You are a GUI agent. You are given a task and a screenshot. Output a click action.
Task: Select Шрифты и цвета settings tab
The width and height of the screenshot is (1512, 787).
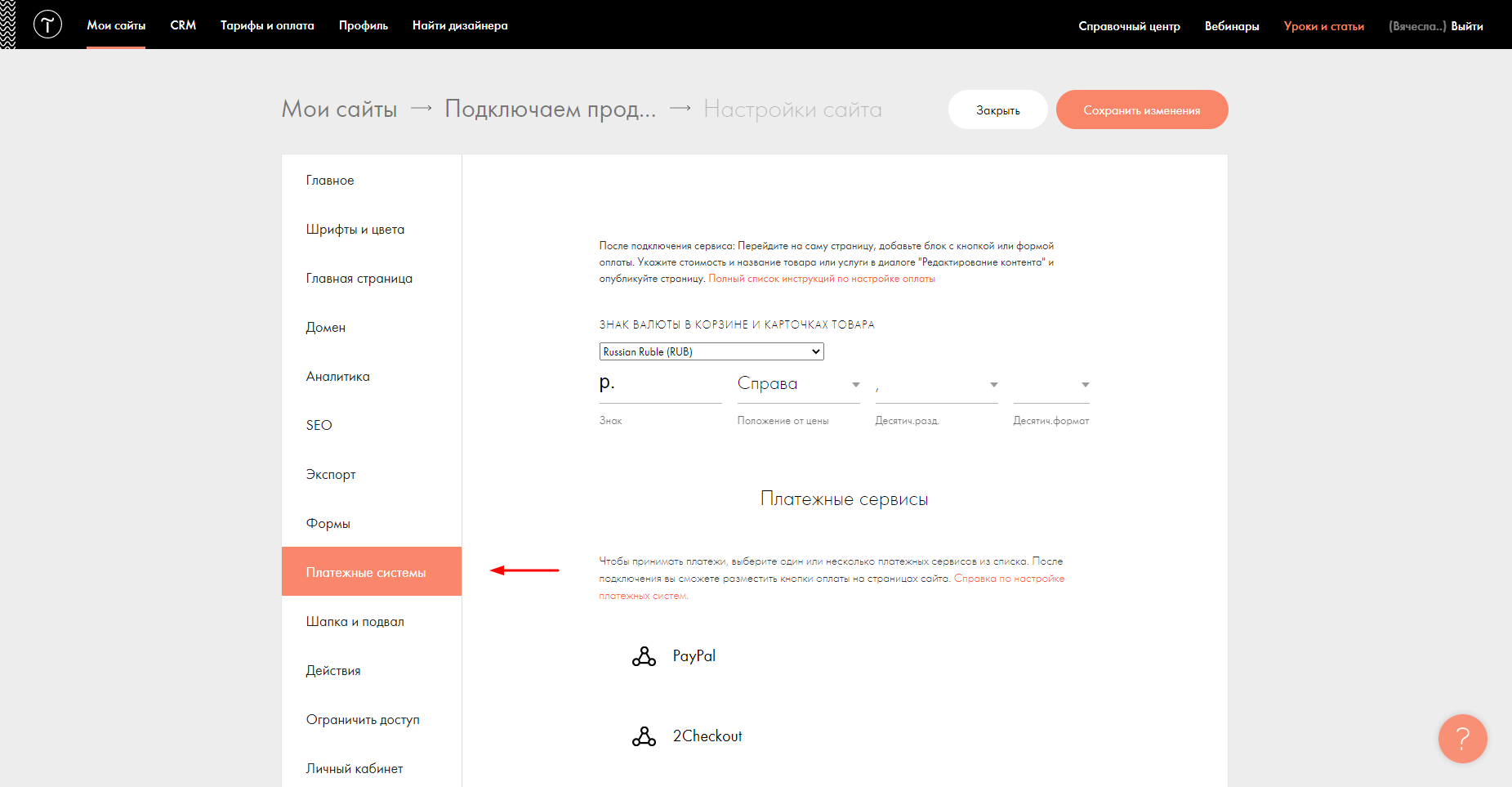[x=372, y=229]
